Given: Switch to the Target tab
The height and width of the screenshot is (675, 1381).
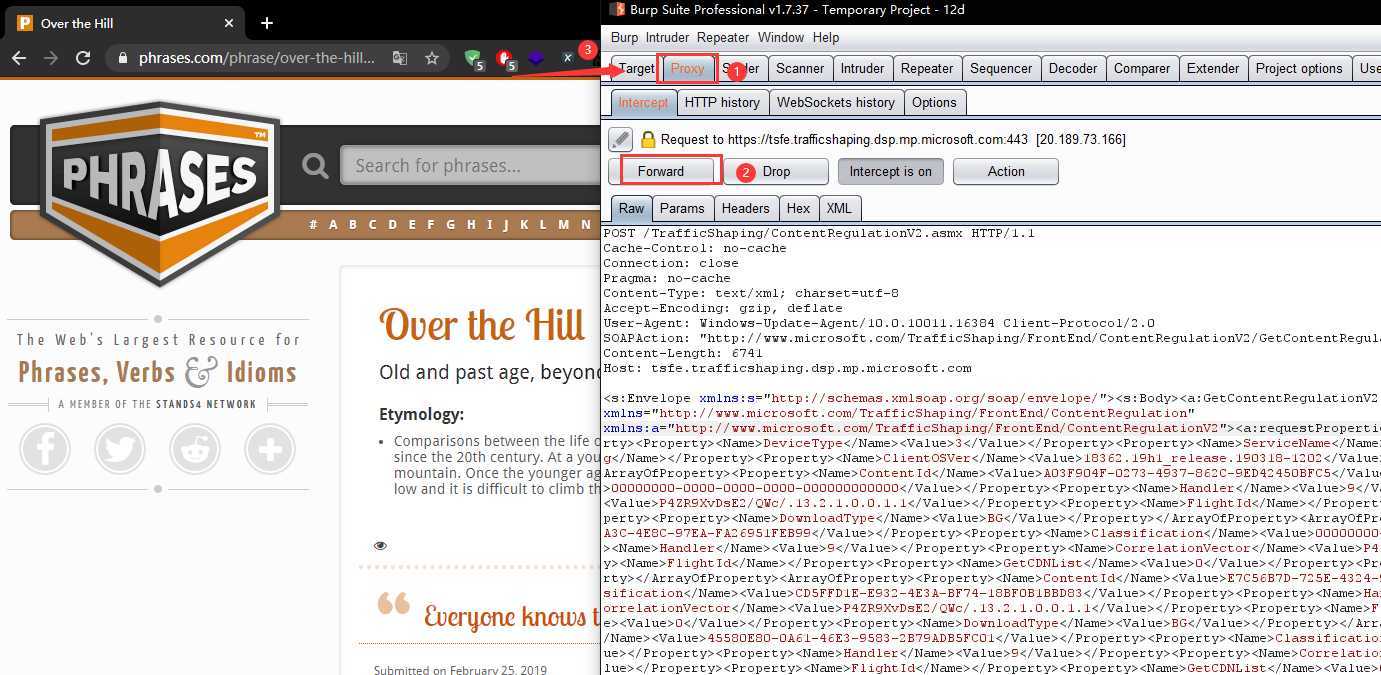Looking at the screenshot, I should (635, 69).
